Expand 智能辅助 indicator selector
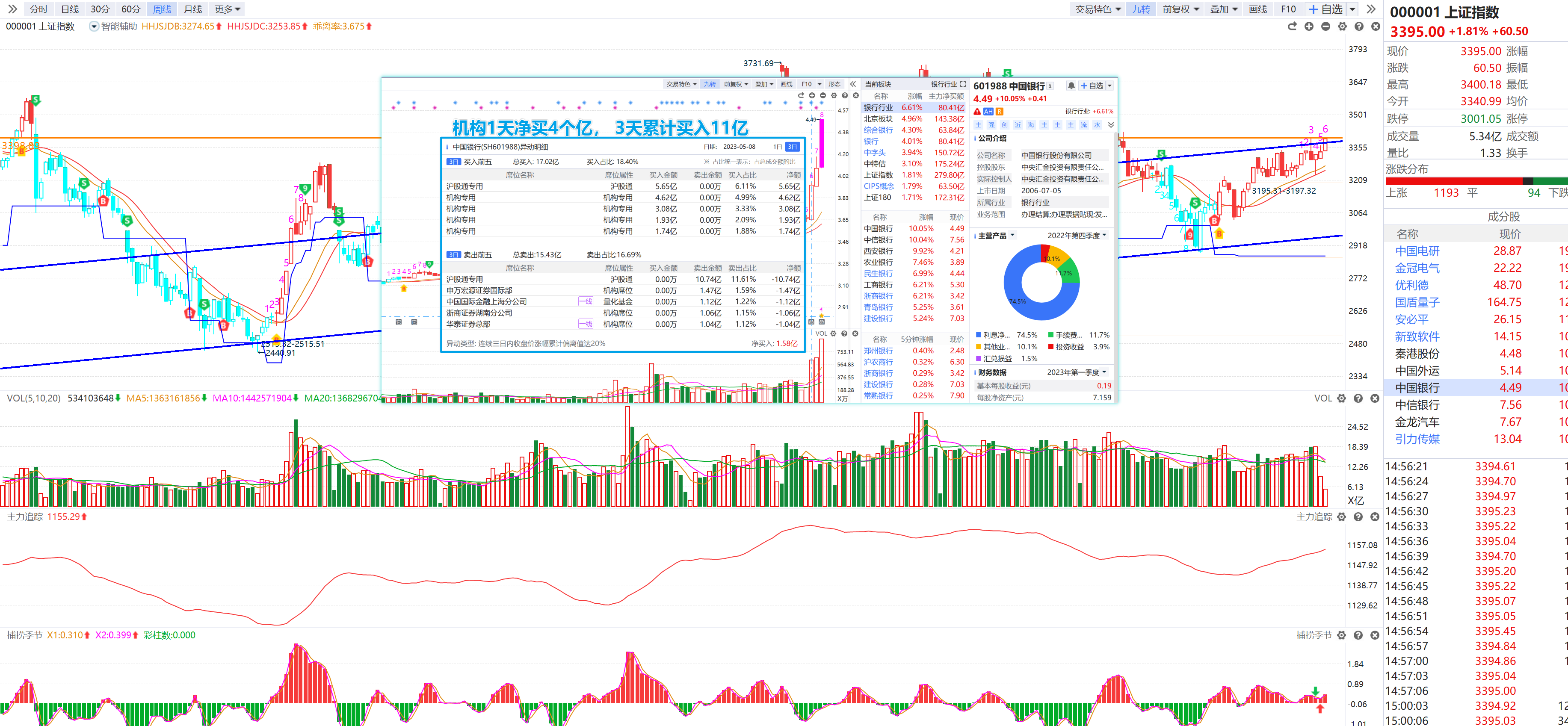 (94, 26)
